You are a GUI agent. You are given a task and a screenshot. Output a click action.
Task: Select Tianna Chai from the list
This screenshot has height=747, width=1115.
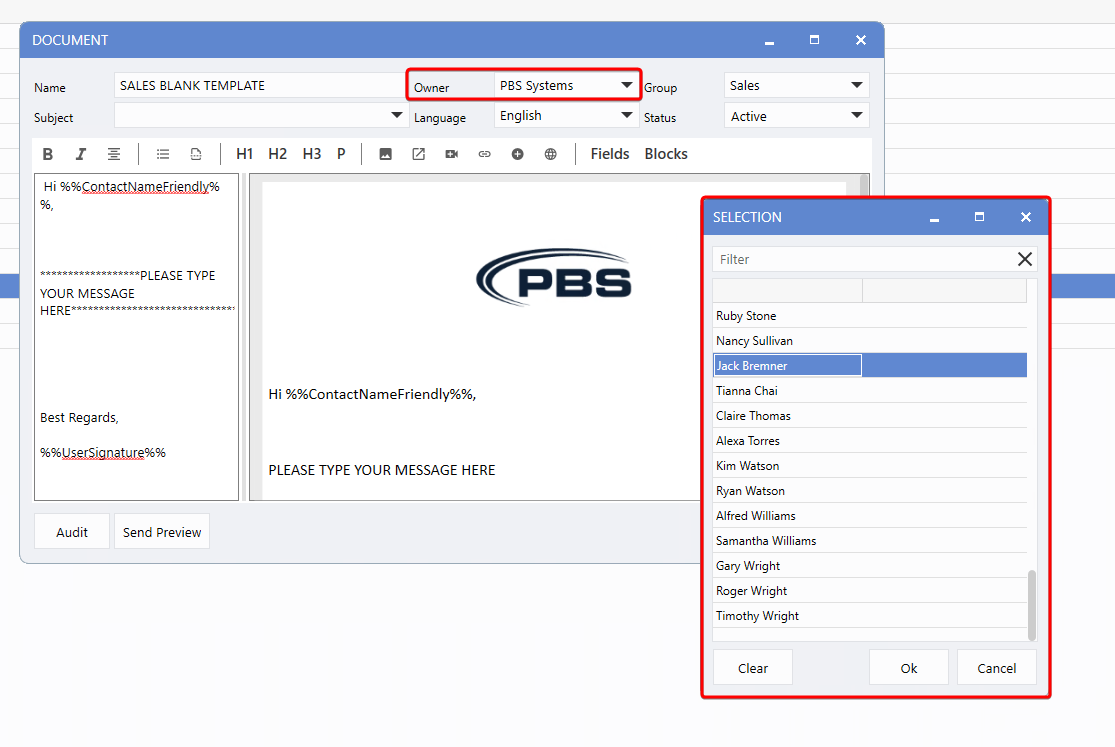pos(747,391)
